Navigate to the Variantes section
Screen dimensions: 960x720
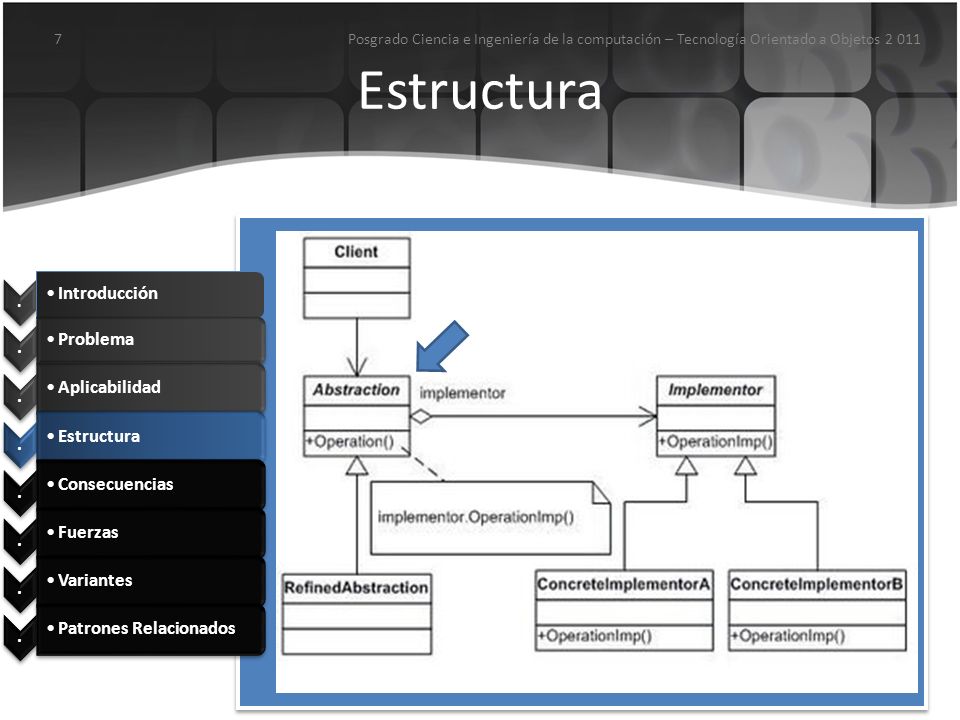click(x=150, y=580)
